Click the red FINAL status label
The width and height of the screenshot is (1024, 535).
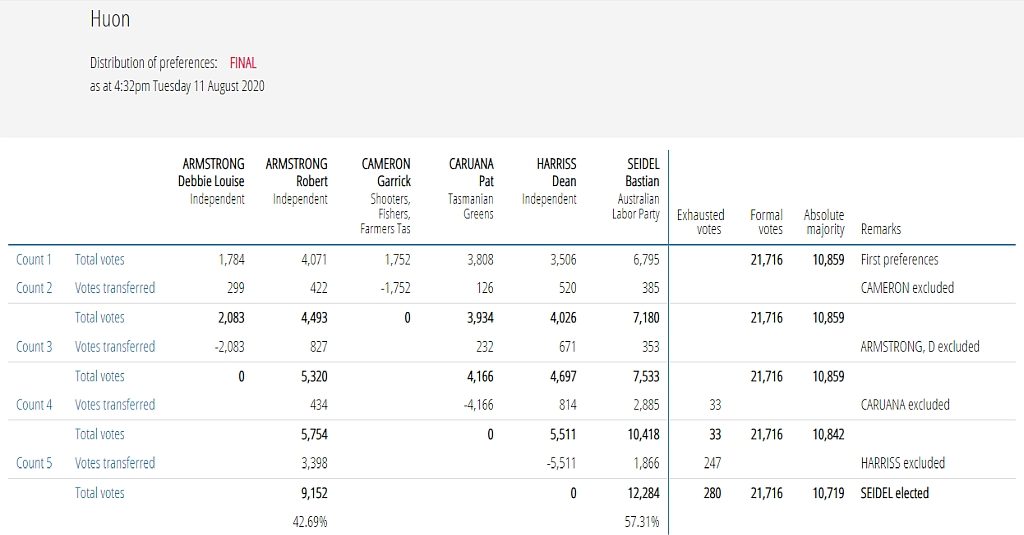coord(243,63)
